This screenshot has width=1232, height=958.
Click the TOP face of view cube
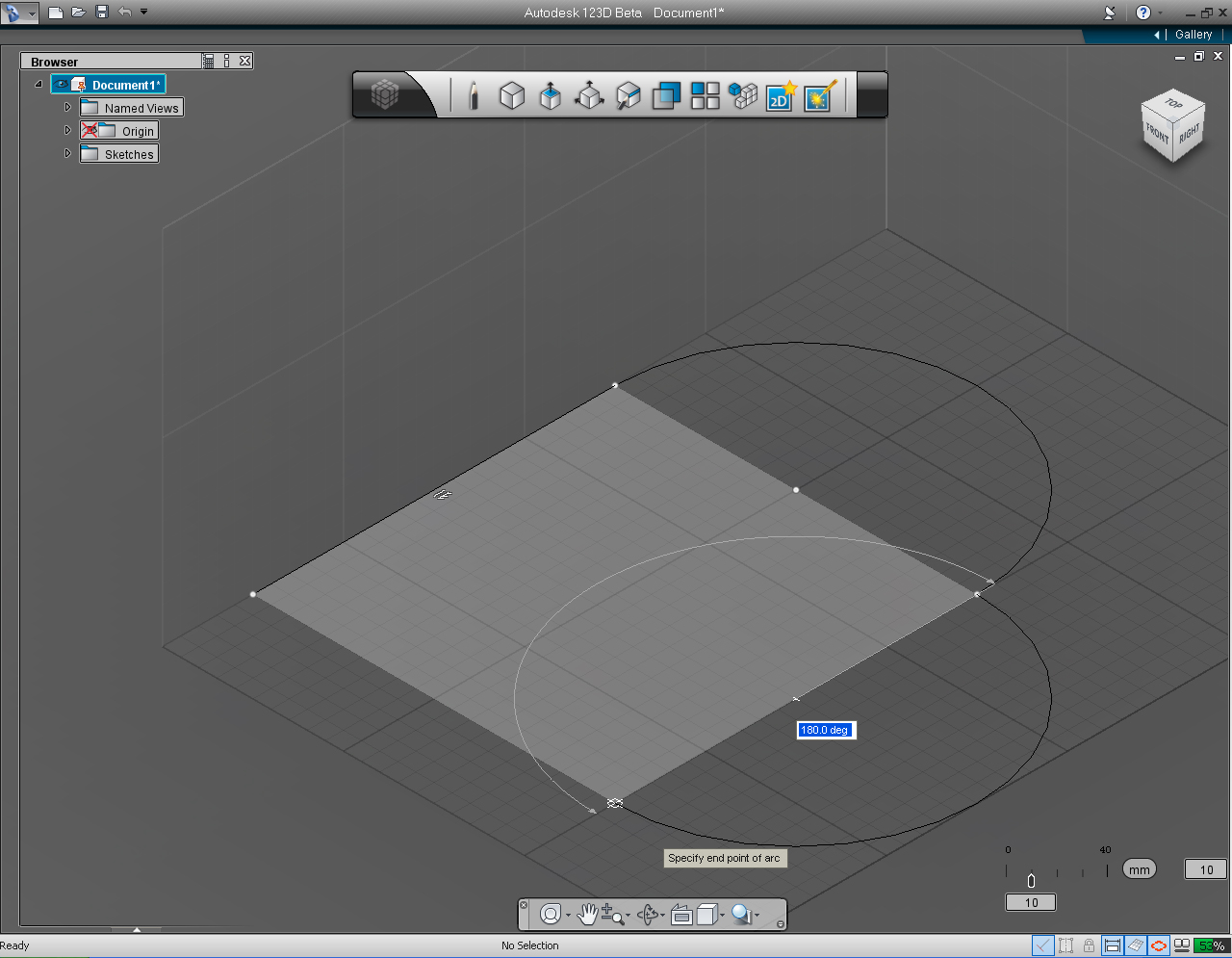1173,104
